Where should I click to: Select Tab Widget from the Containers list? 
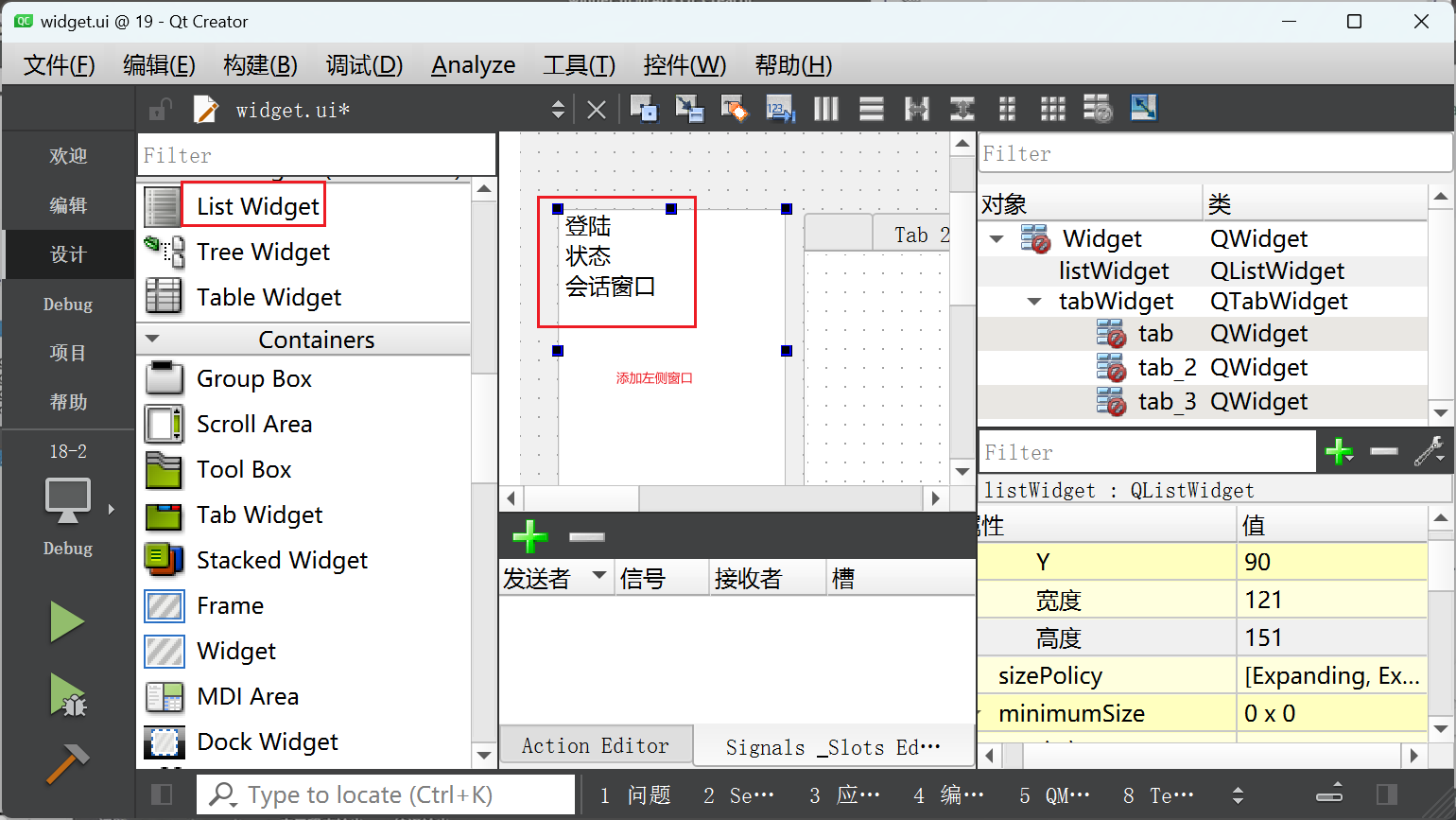260,515
